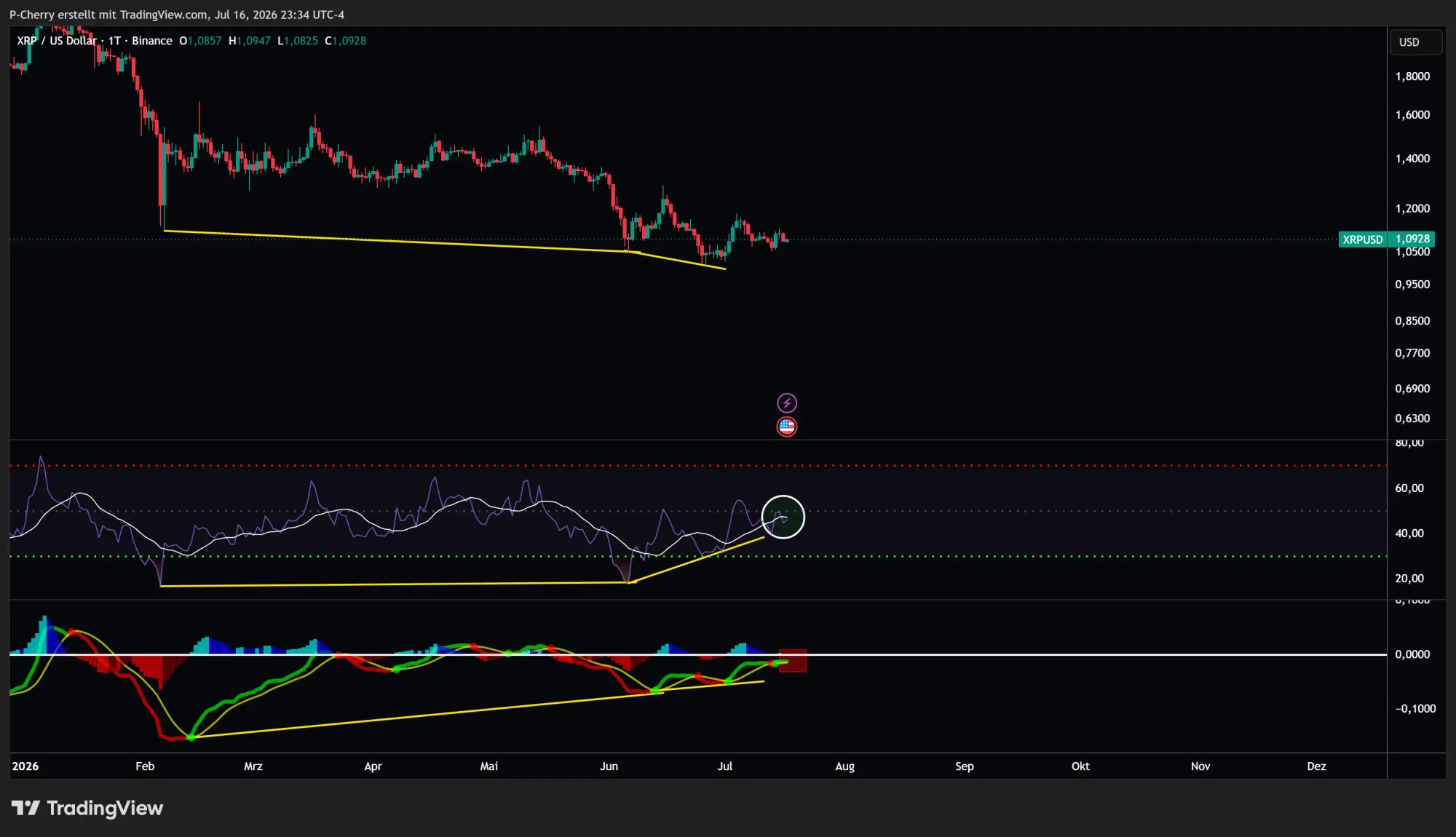Screen dimensions: 1456x837
Task: Click the 2026 label on time axis
Action: [x=25, y=766]
